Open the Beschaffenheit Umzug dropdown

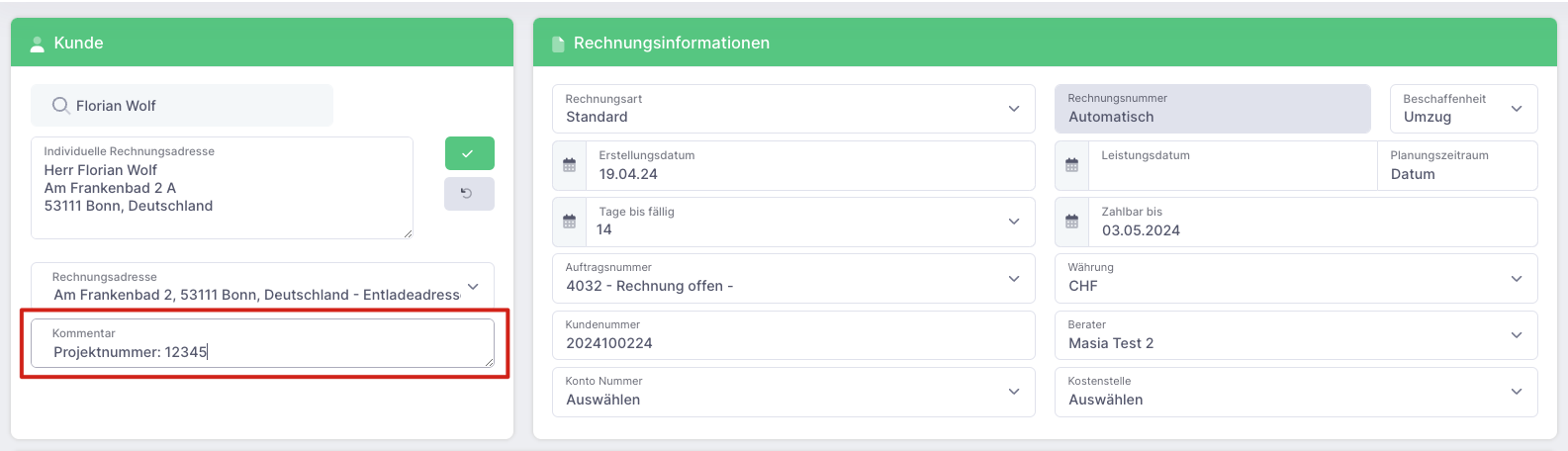[1464, 108]
